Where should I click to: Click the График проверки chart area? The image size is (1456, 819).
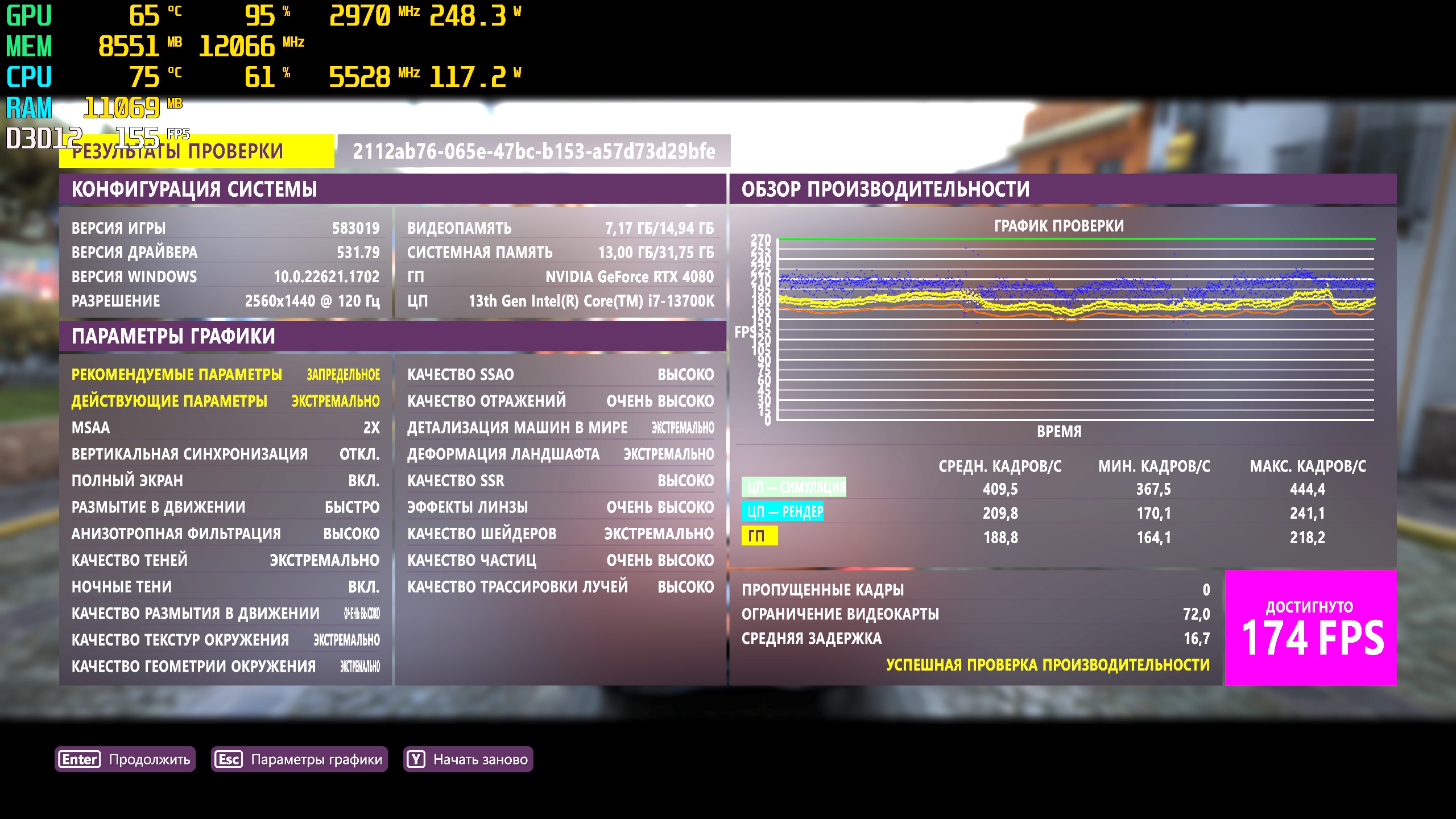(1075, 330)
